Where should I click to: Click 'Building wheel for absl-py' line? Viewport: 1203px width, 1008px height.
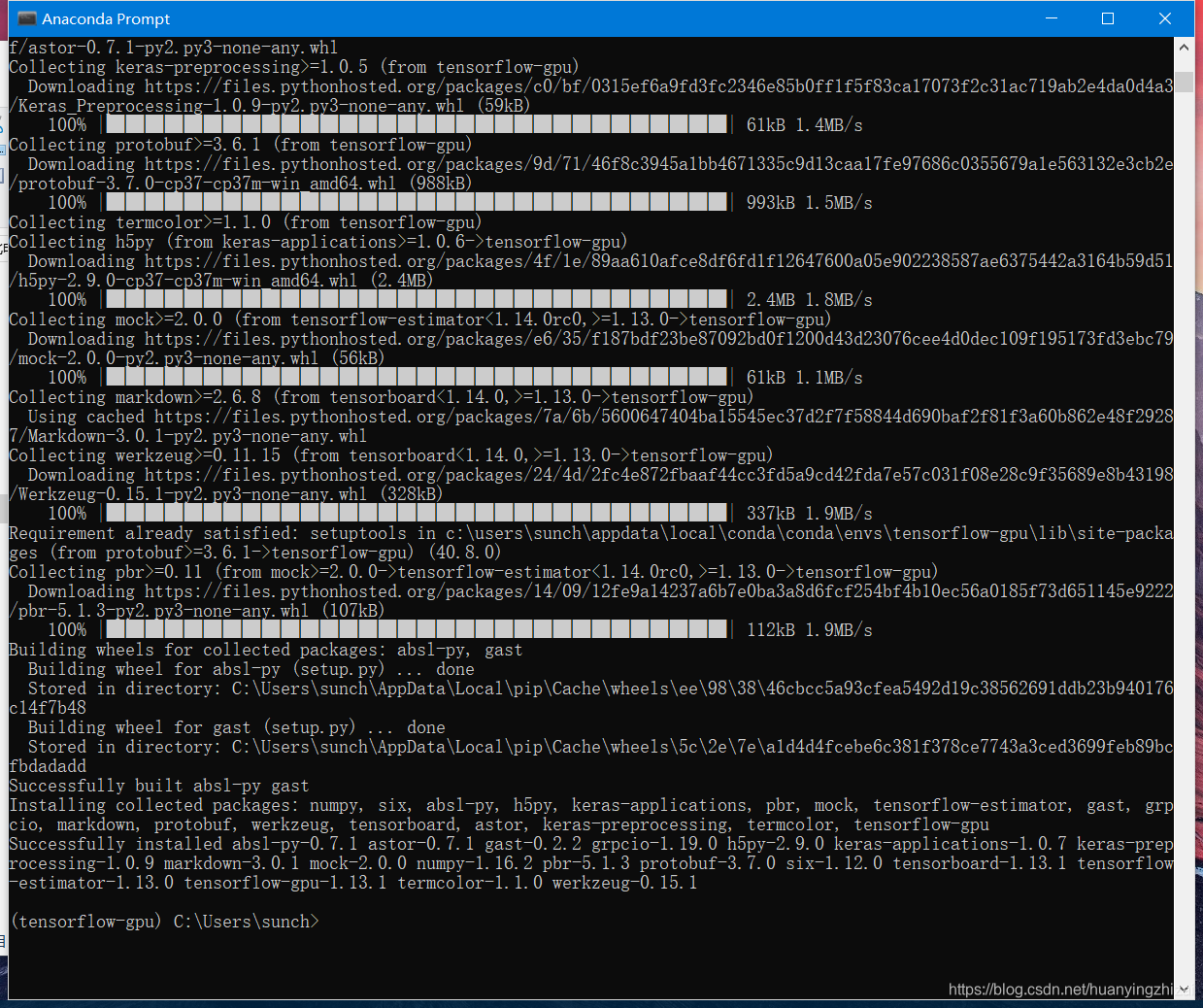(x=251, y=669)
